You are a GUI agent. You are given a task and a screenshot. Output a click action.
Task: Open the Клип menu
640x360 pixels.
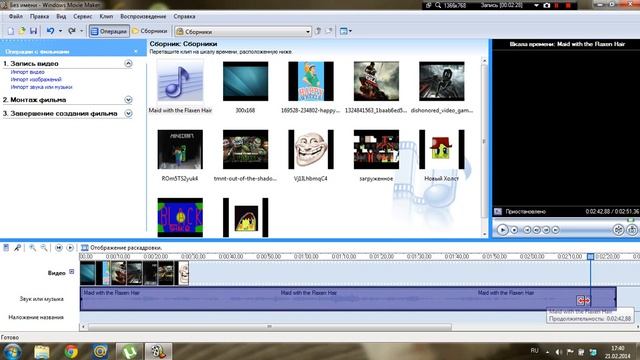pos(106,16)
